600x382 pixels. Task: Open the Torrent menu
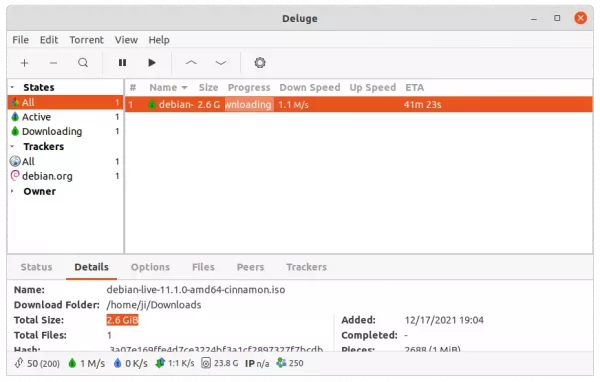tap(86, 40)
